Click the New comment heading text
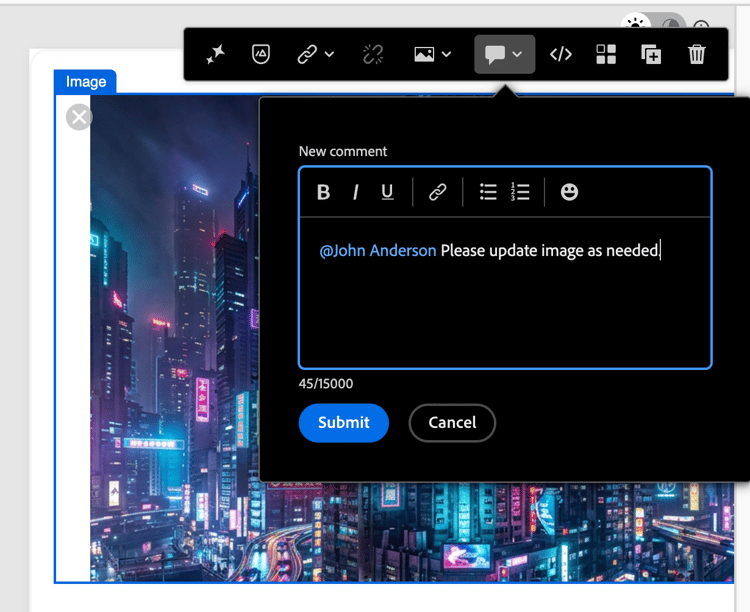 343,152
